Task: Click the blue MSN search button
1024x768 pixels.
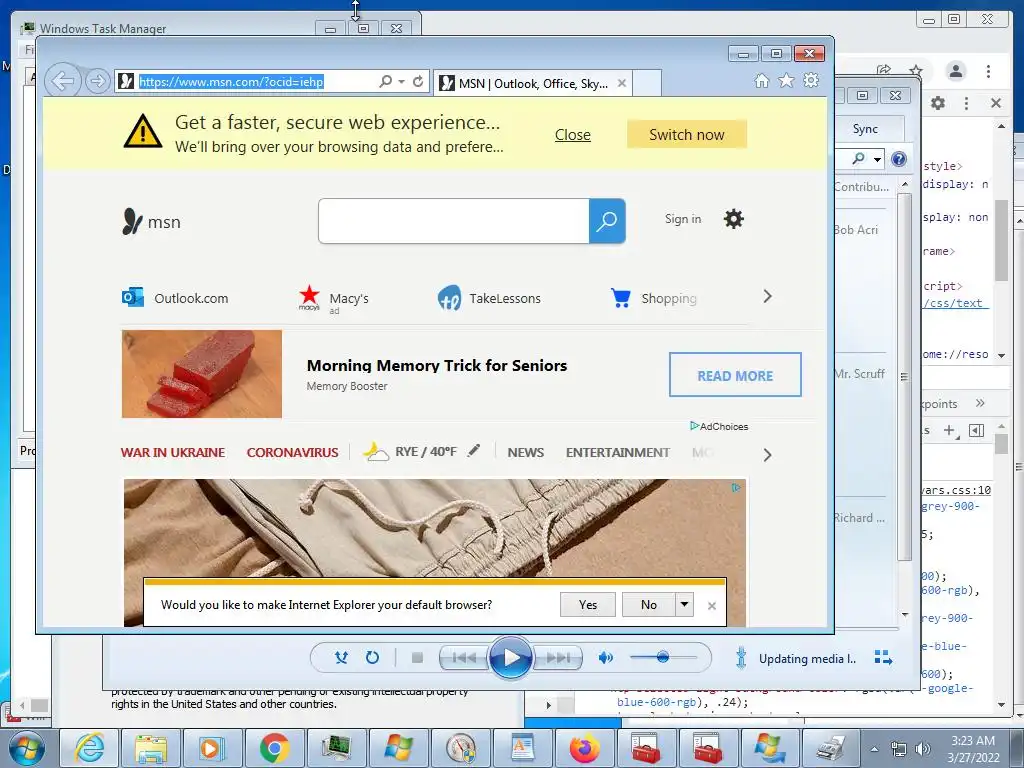Action: coord(607,221)
